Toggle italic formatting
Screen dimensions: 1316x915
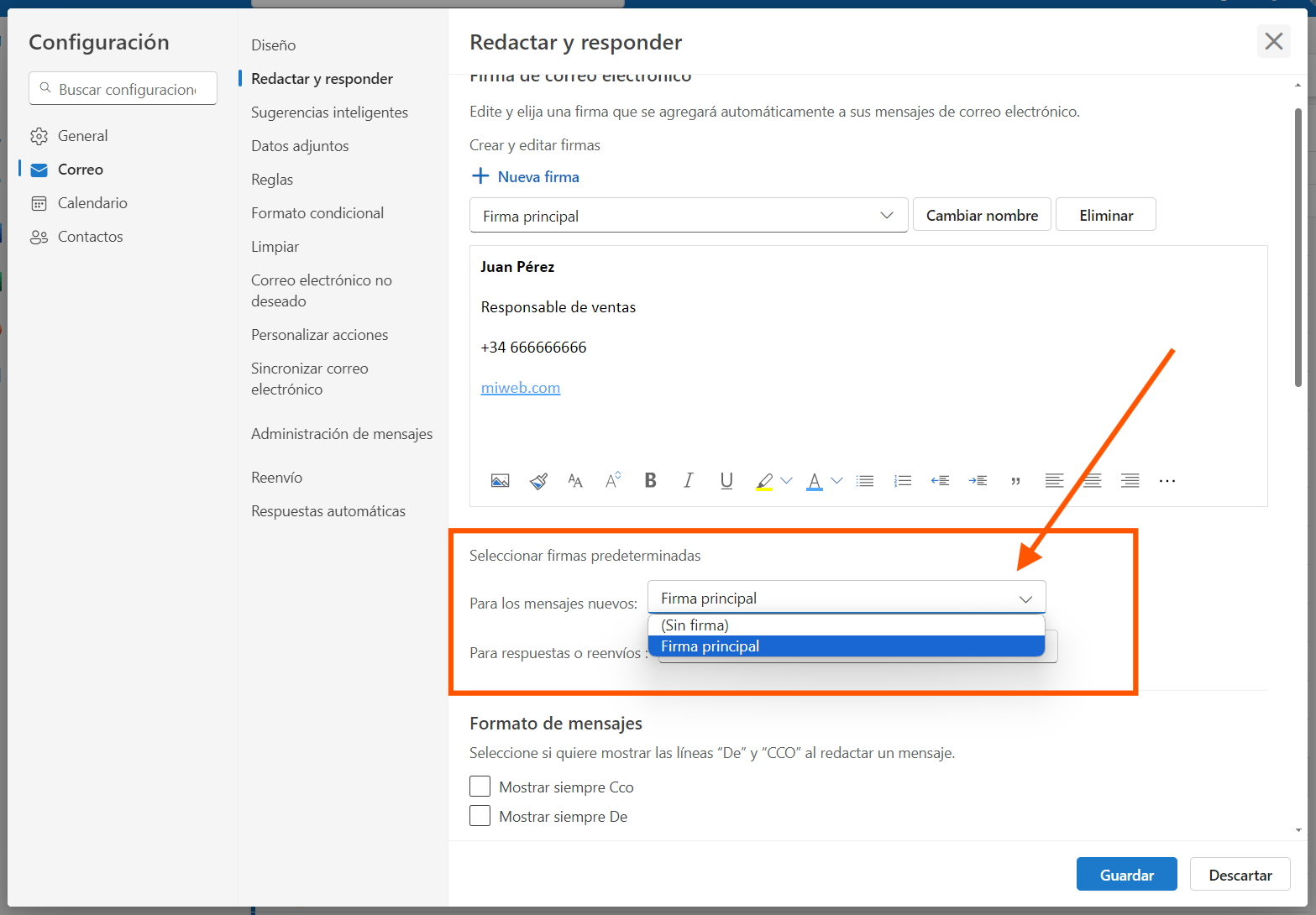point(689,480)
